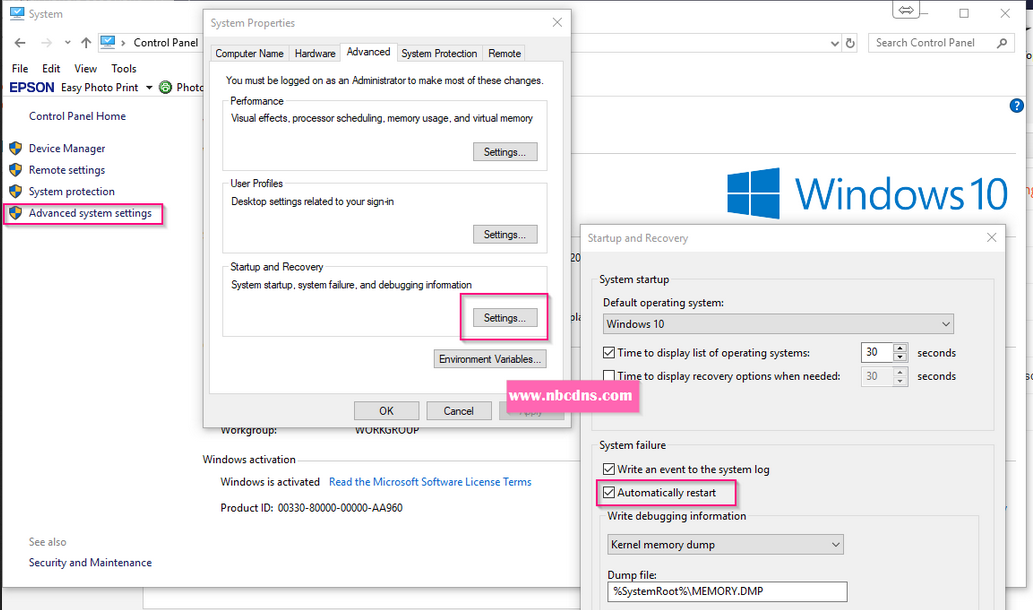Image resolution: width=1033 pixels, height=610 pixels.
Task: Click the EPSON green photo icon
Action: click(165, 87)
